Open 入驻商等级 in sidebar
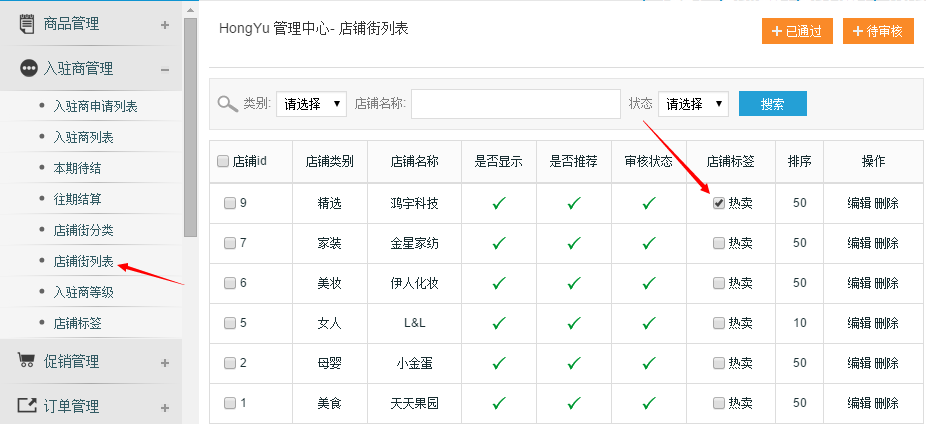926x424 pixels. point(83,292)
